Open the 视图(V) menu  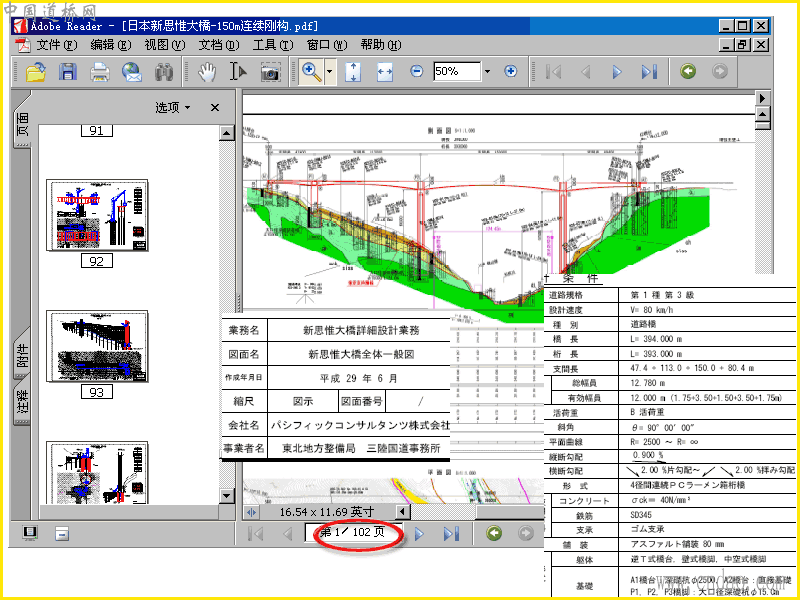pos(164,45)
